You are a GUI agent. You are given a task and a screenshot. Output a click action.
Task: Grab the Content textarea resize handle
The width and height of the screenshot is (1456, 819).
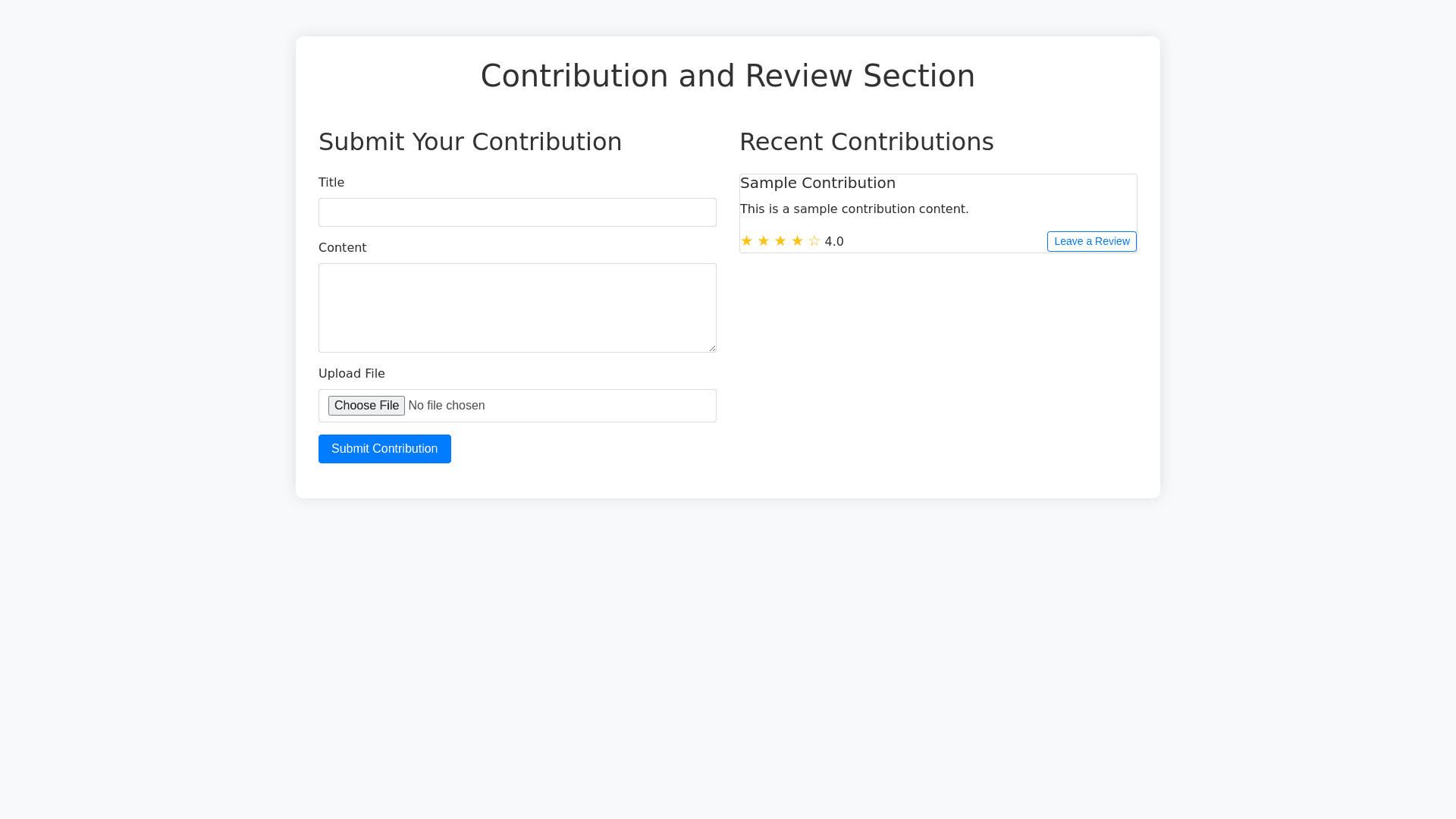(712, 348)
